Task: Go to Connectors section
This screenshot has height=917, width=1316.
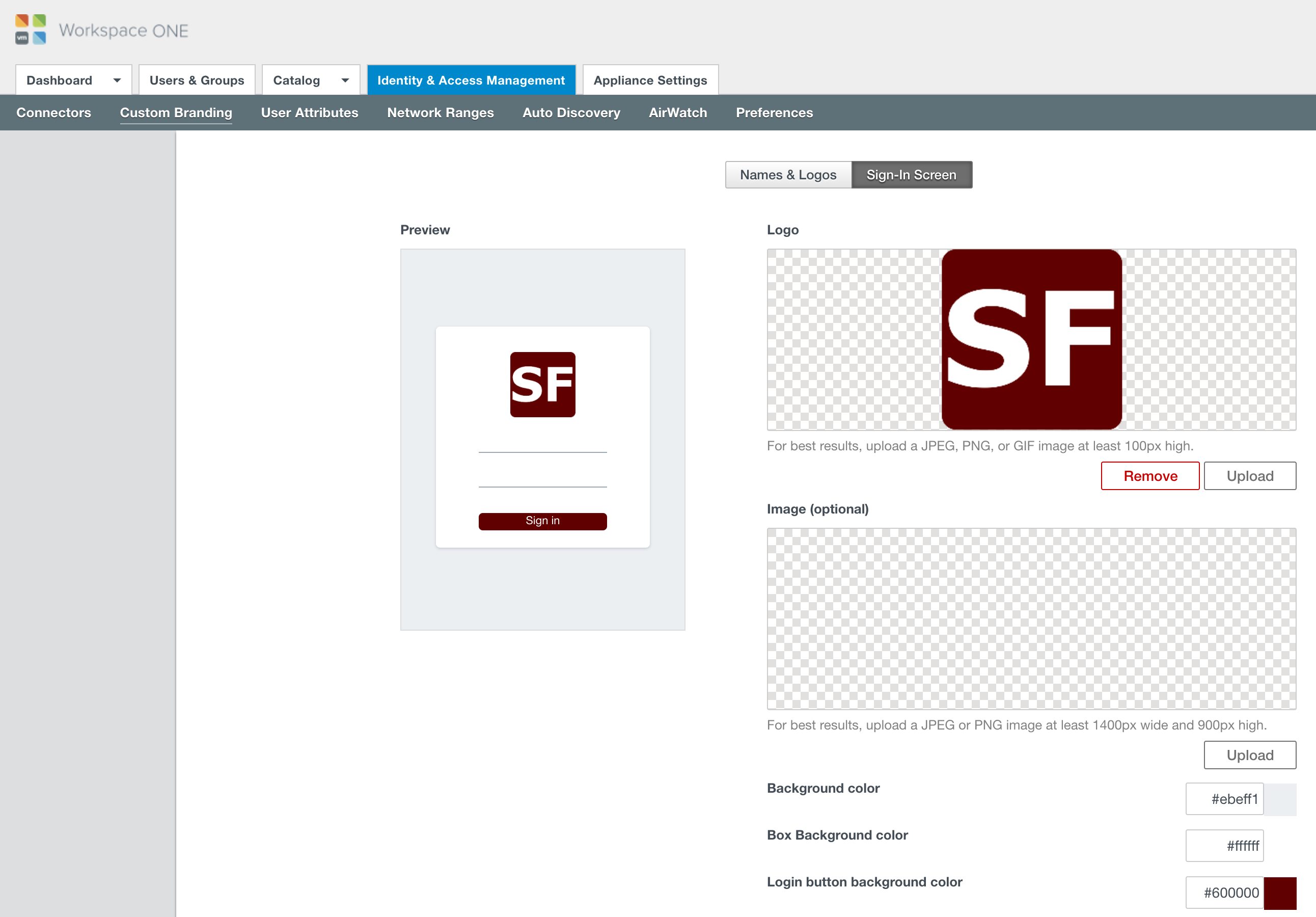Action: [53, 113]
